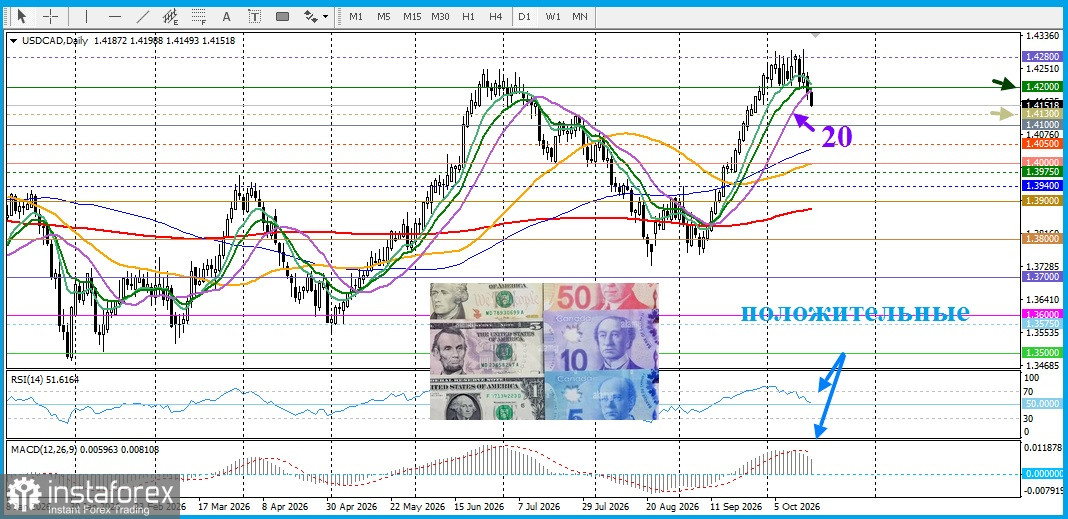Activate the Crosshair tool
1068x519 pixels.
pos(50,16)
